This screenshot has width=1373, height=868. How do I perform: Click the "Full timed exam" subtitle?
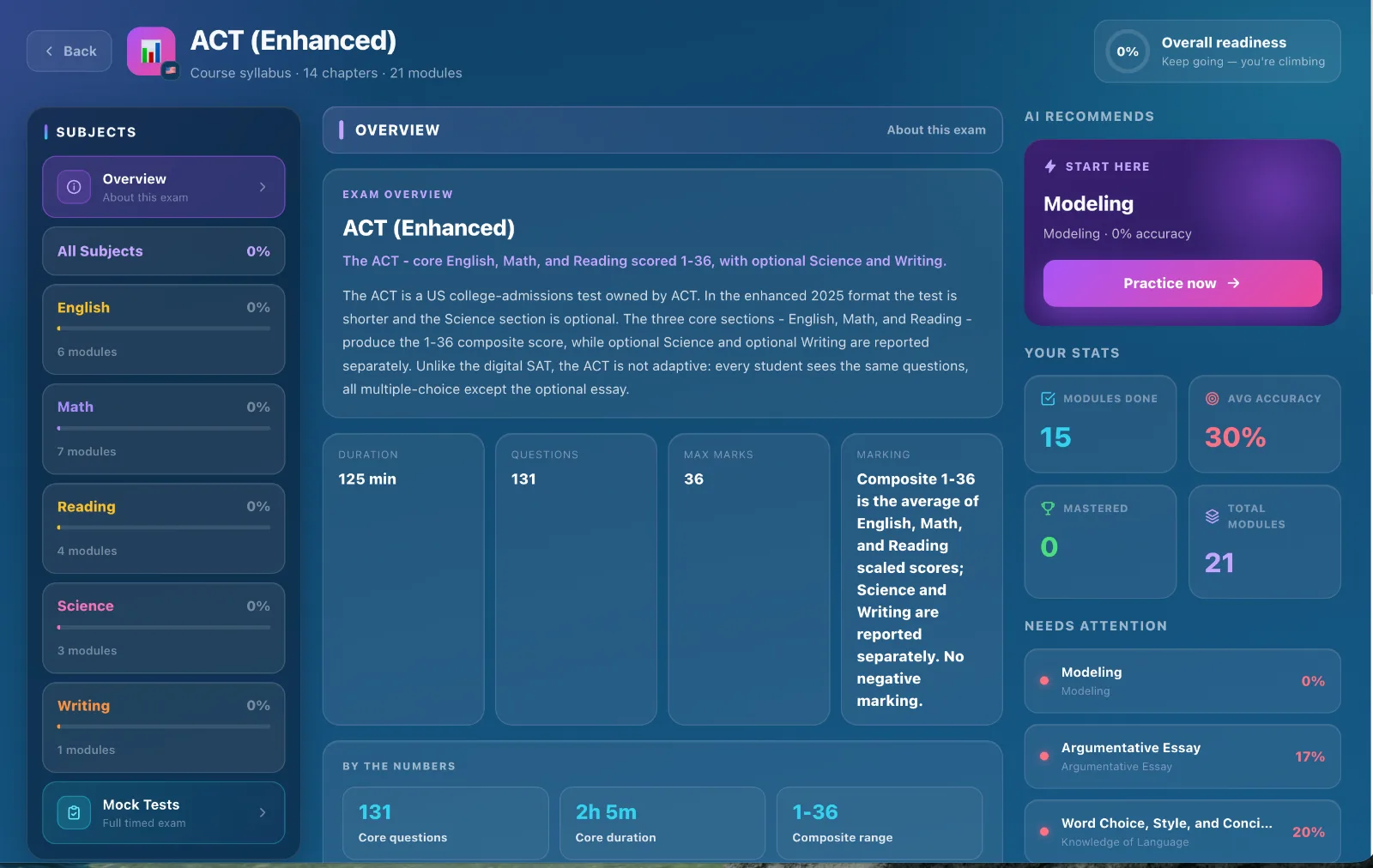click(x=144, y=823)
